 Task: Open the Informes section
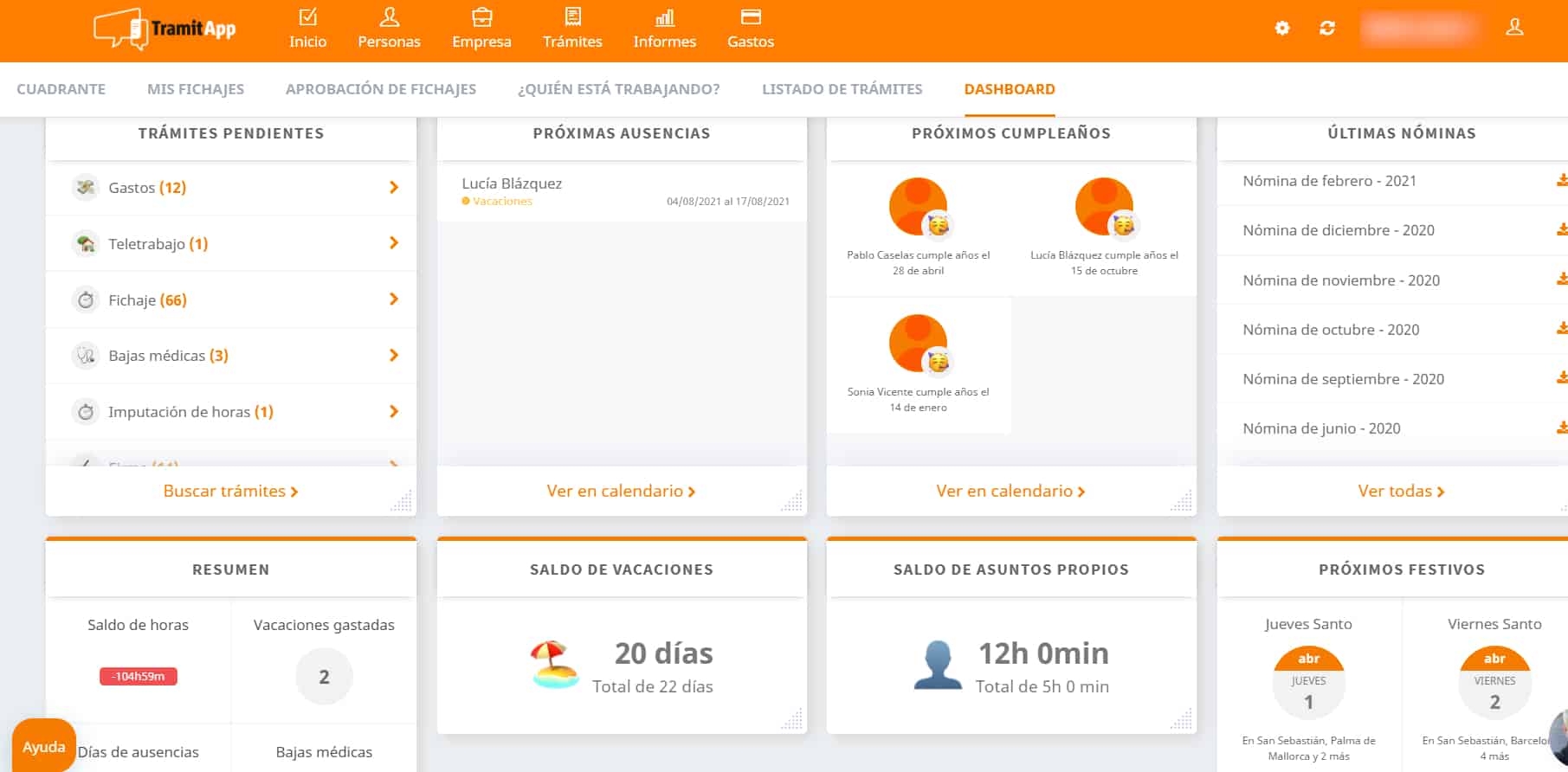tap(664, 29)
